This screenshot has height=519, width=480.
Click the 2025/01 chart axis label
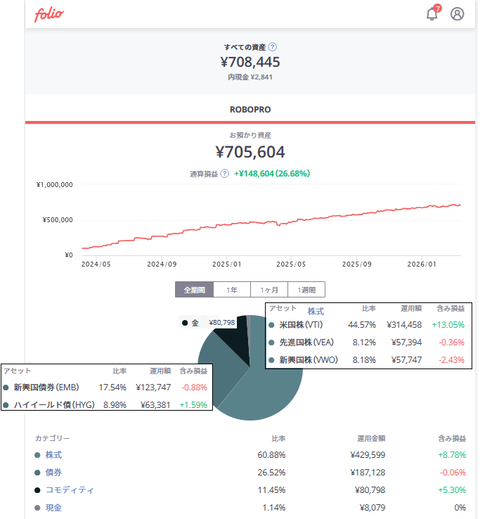coord(227,264)
